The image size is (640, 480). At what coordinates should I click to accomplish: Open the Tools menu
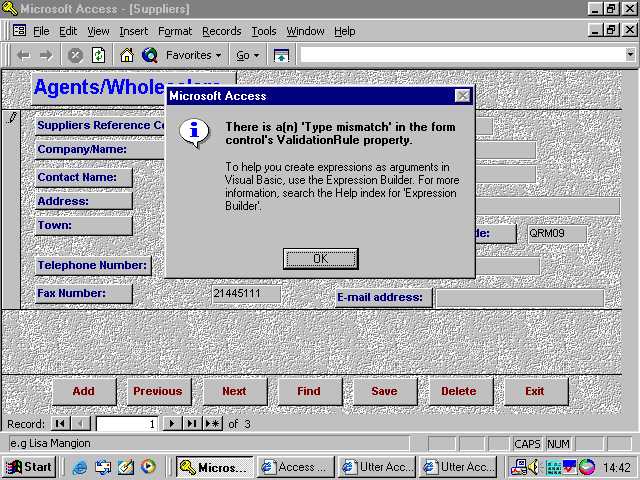tap(264, 31)
